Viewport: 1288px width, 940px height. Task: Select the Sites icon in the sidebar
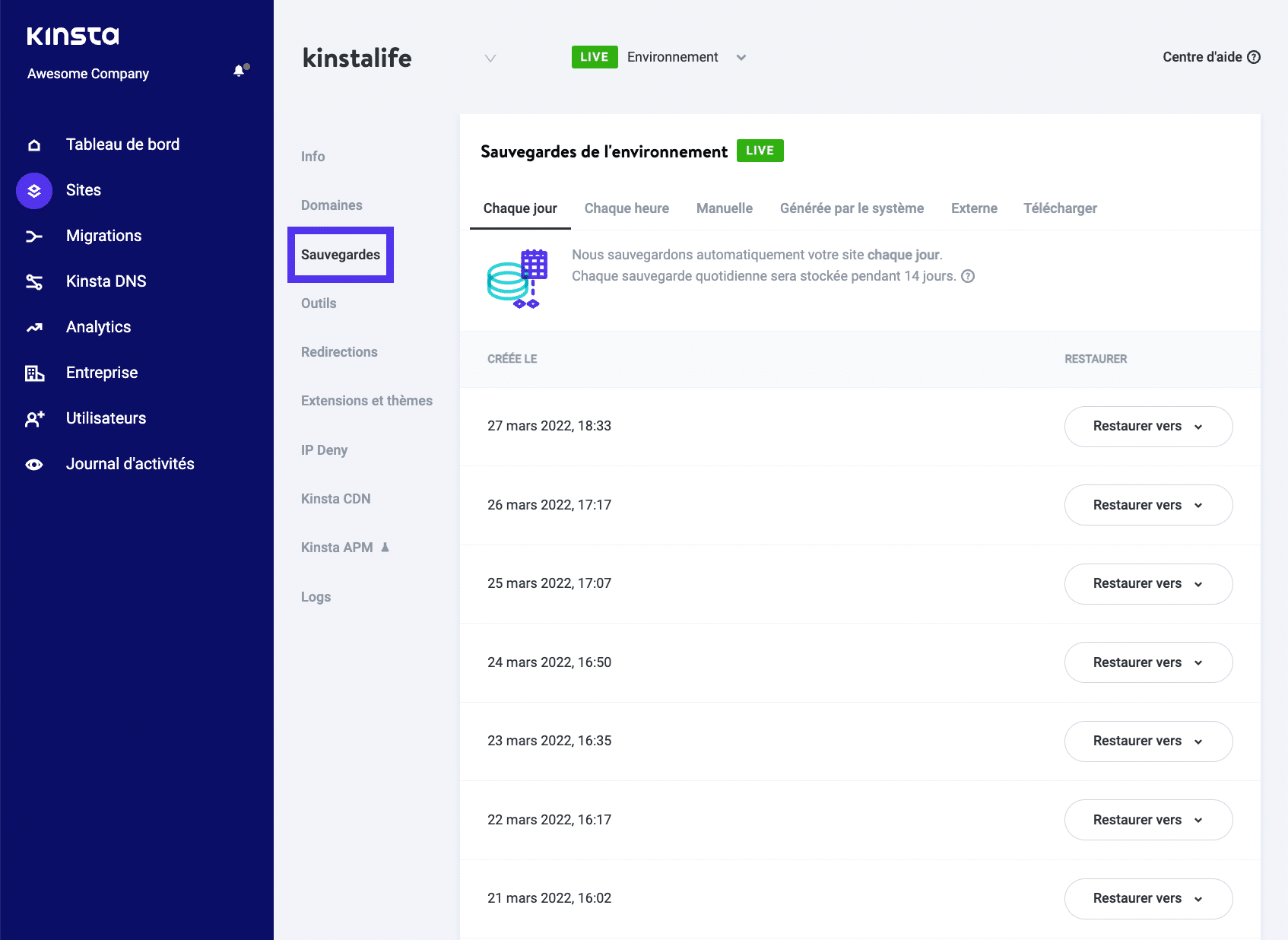[34, 190]
